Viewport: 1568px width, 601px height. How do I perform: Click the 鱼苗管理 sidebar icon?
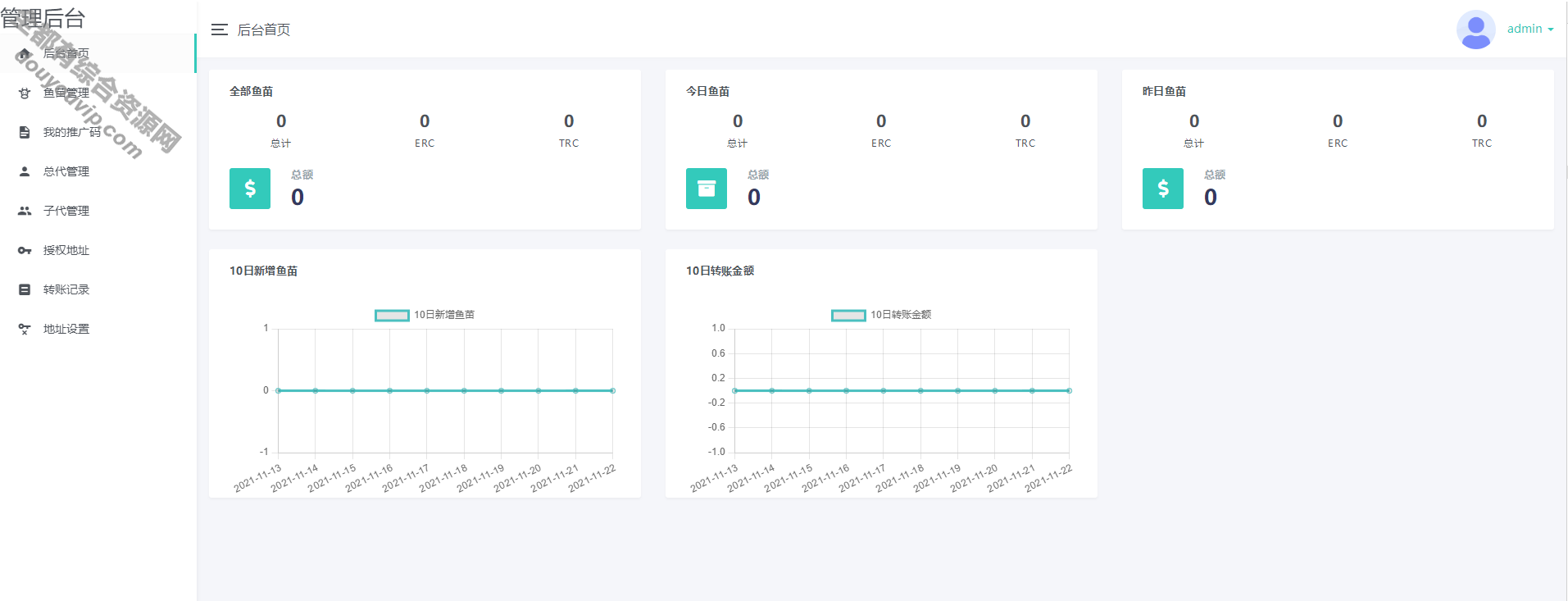[25, 93]
